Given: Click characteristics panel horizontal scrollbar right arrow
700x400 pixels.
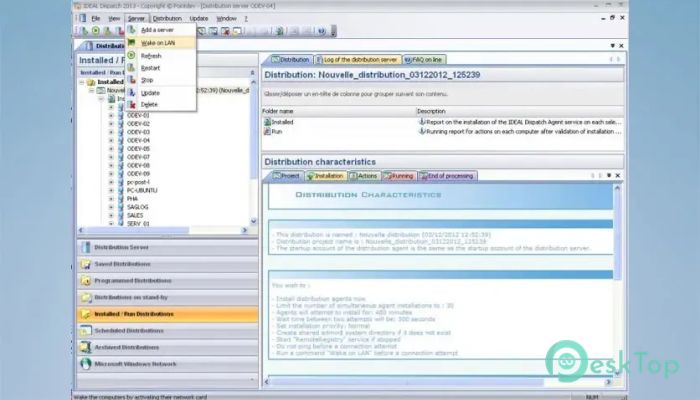Looking at the screenshot, I should [608, 382].
